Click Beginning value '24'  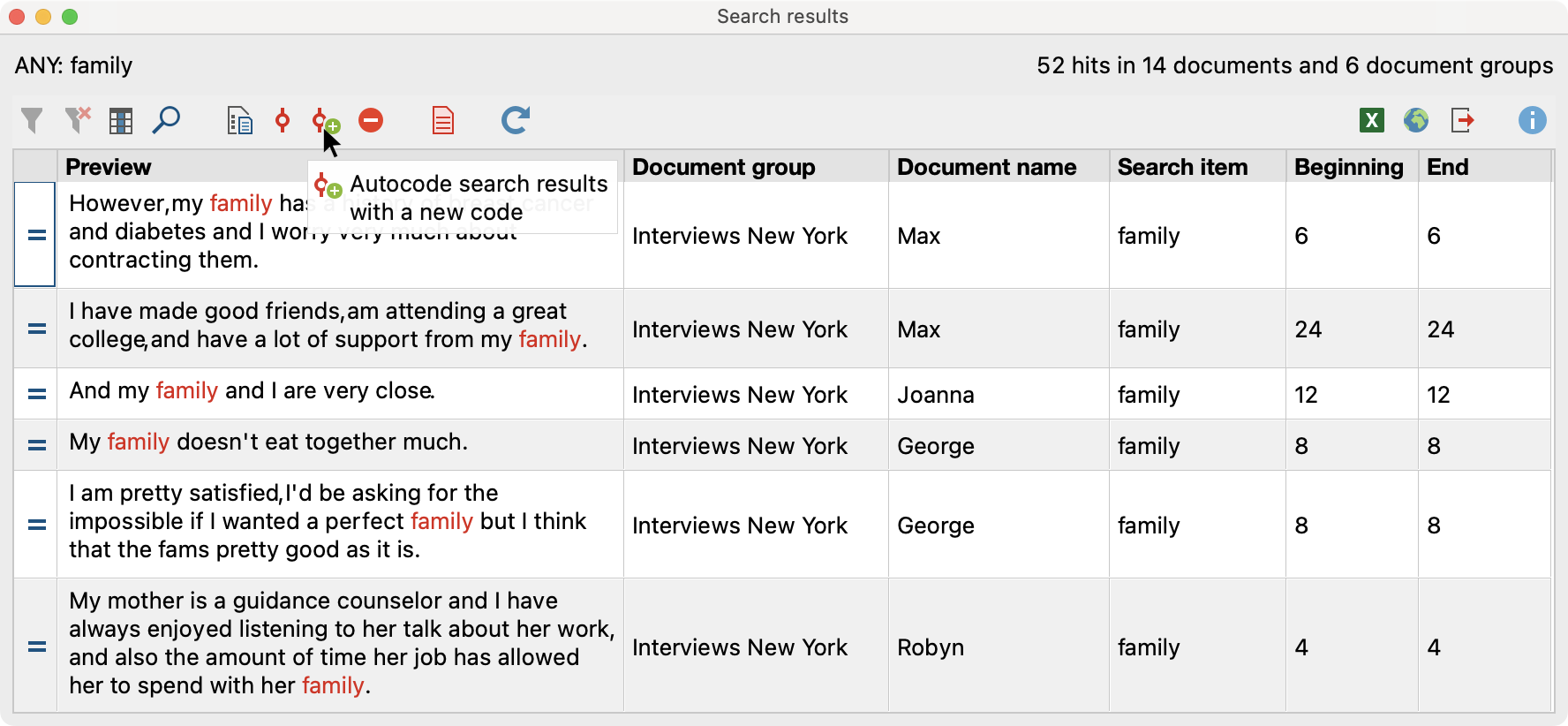pos(1308,329)
